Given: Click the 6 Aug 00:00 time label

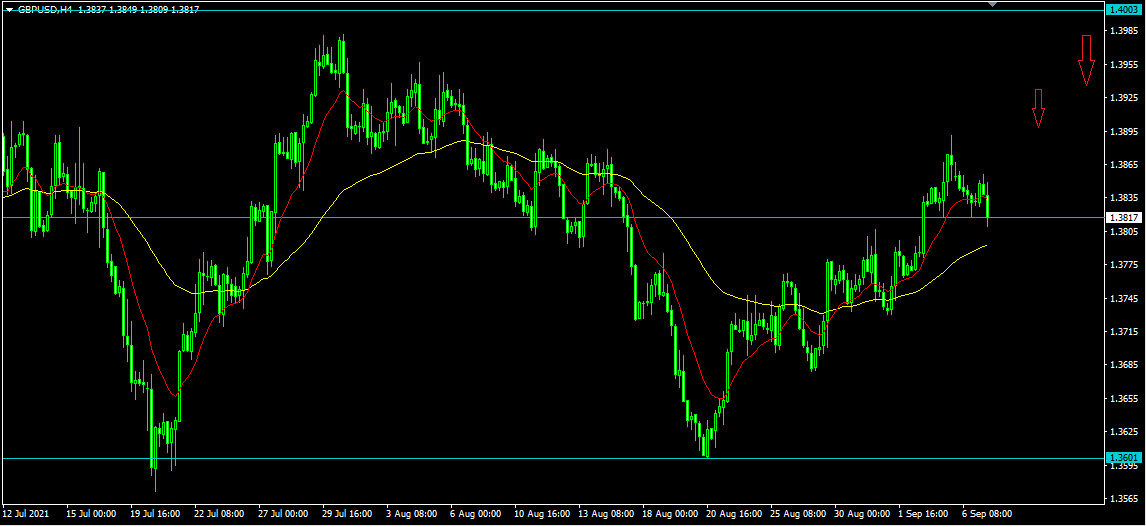Looking at the screenshot, I should click(x=476, y=515).
